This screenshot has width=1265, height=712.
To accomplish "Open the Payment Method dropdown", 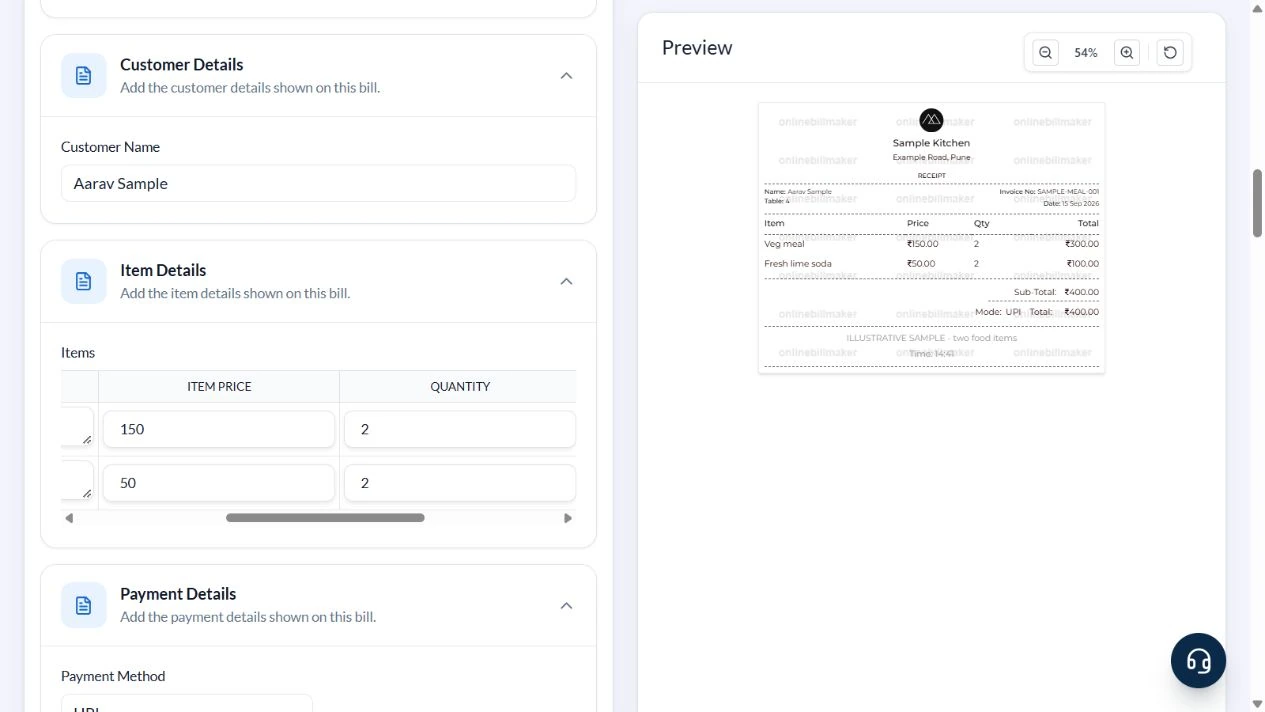I will point(187,703).
